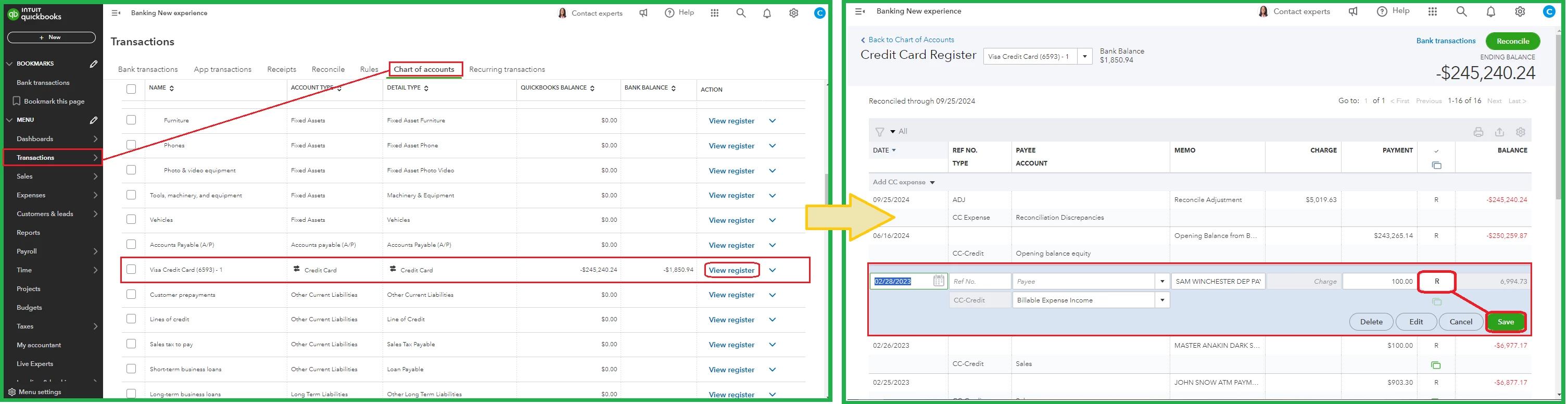
Task: Select the Accounts Payable (A/P) checkbox
Action: click(x=131, y=245)
